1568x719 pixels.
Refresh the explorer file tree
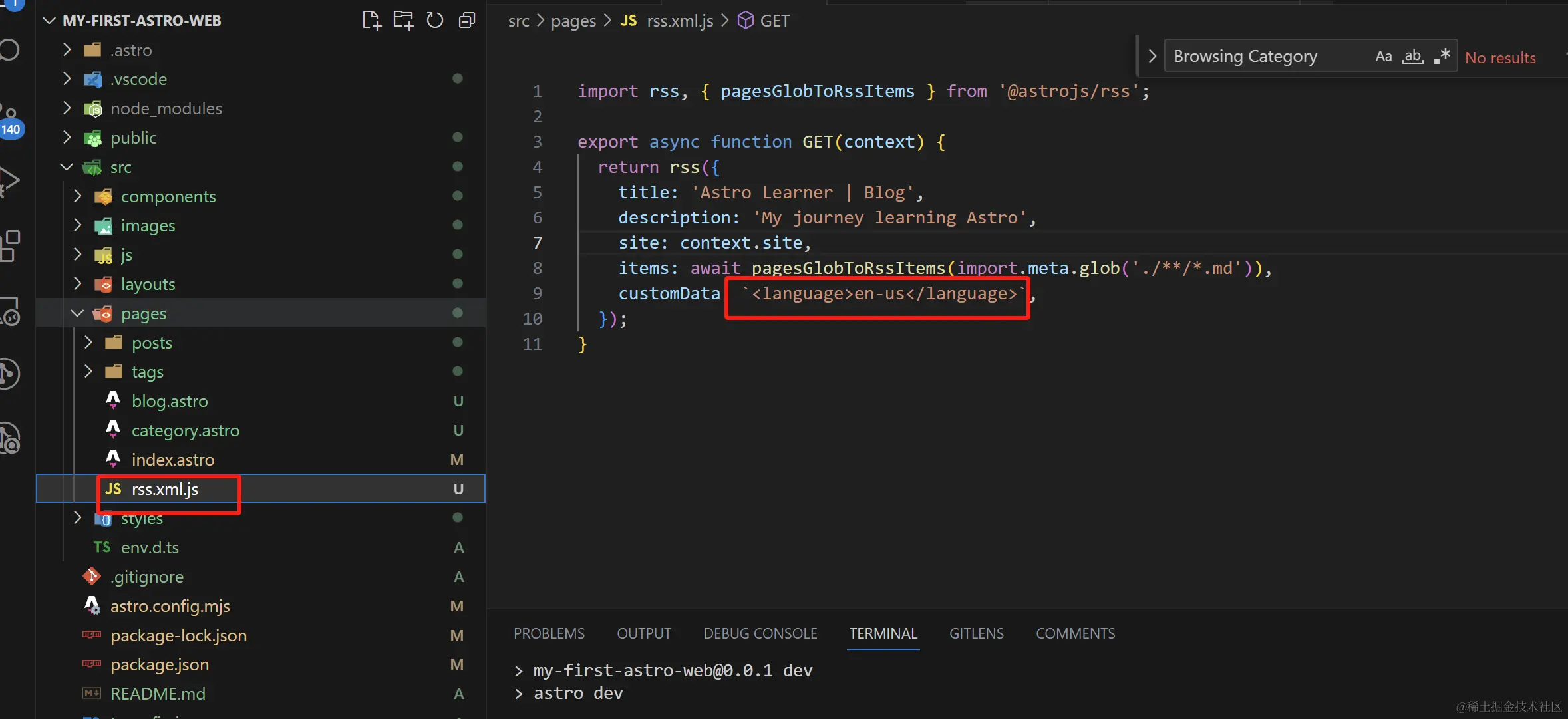435,21
